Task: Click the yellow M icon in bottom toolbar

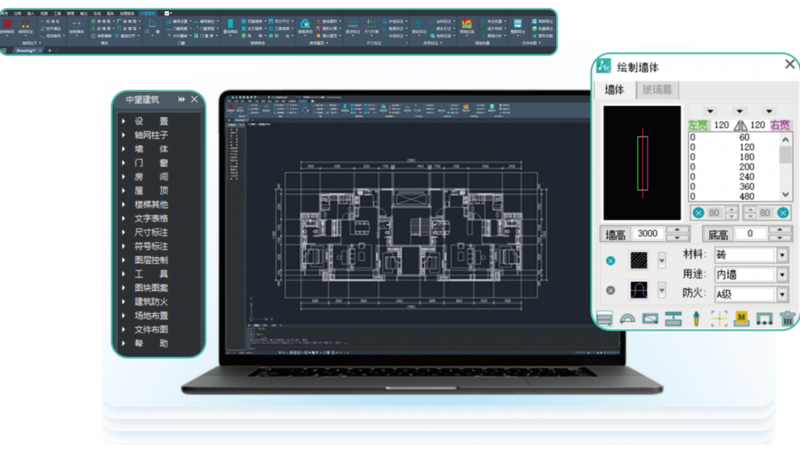Action: tap(741, 319)
